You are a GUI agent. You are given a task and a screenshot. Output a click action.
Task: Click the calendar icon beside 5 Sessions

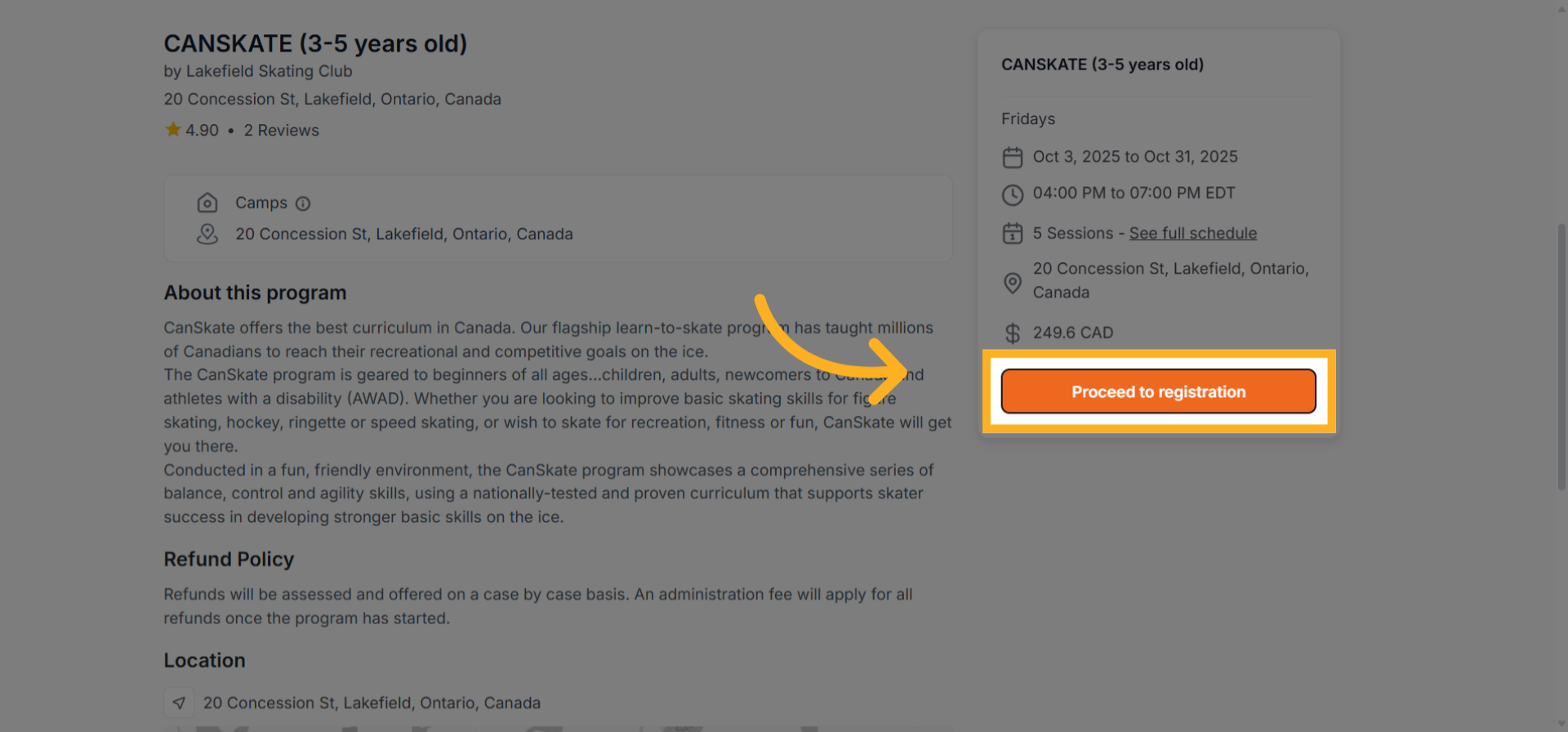click(x=1013, y=234)
